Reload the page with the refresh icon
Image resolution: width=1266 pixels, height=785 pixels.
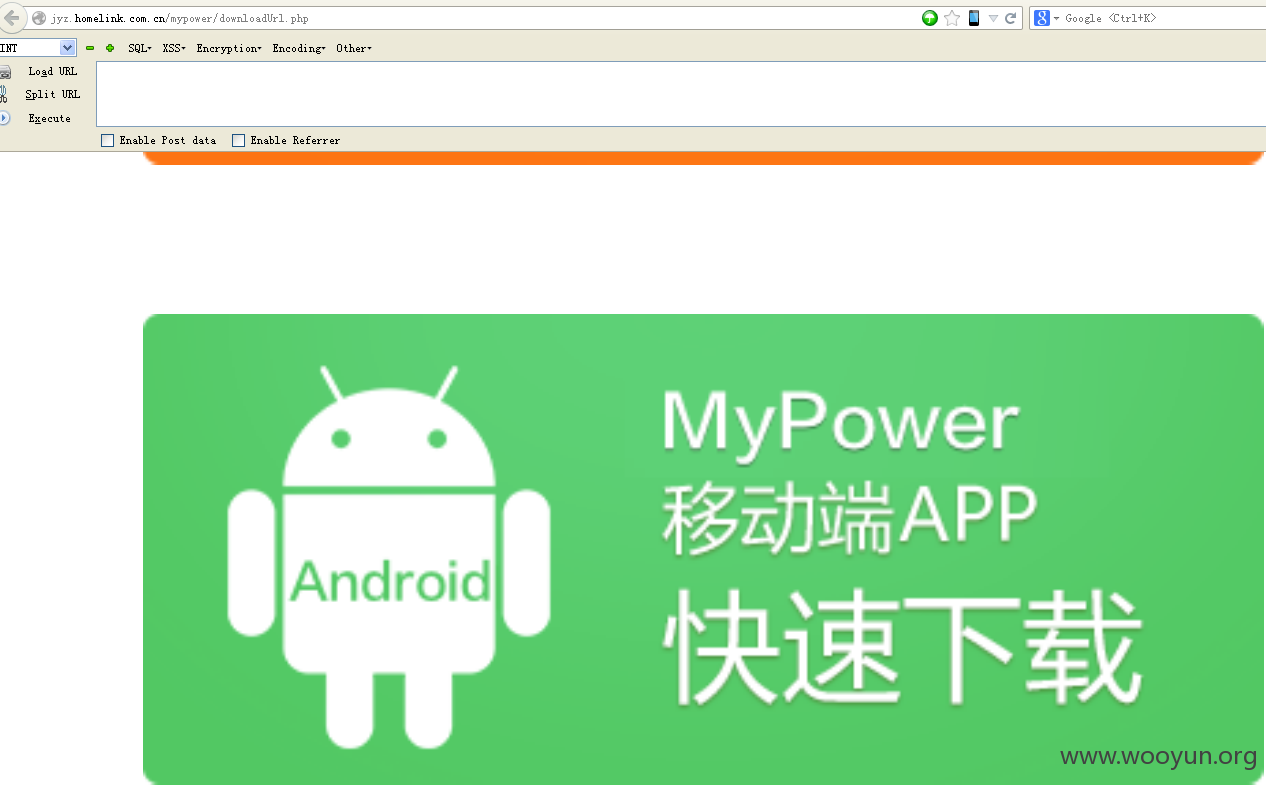tap(1011, 18)
